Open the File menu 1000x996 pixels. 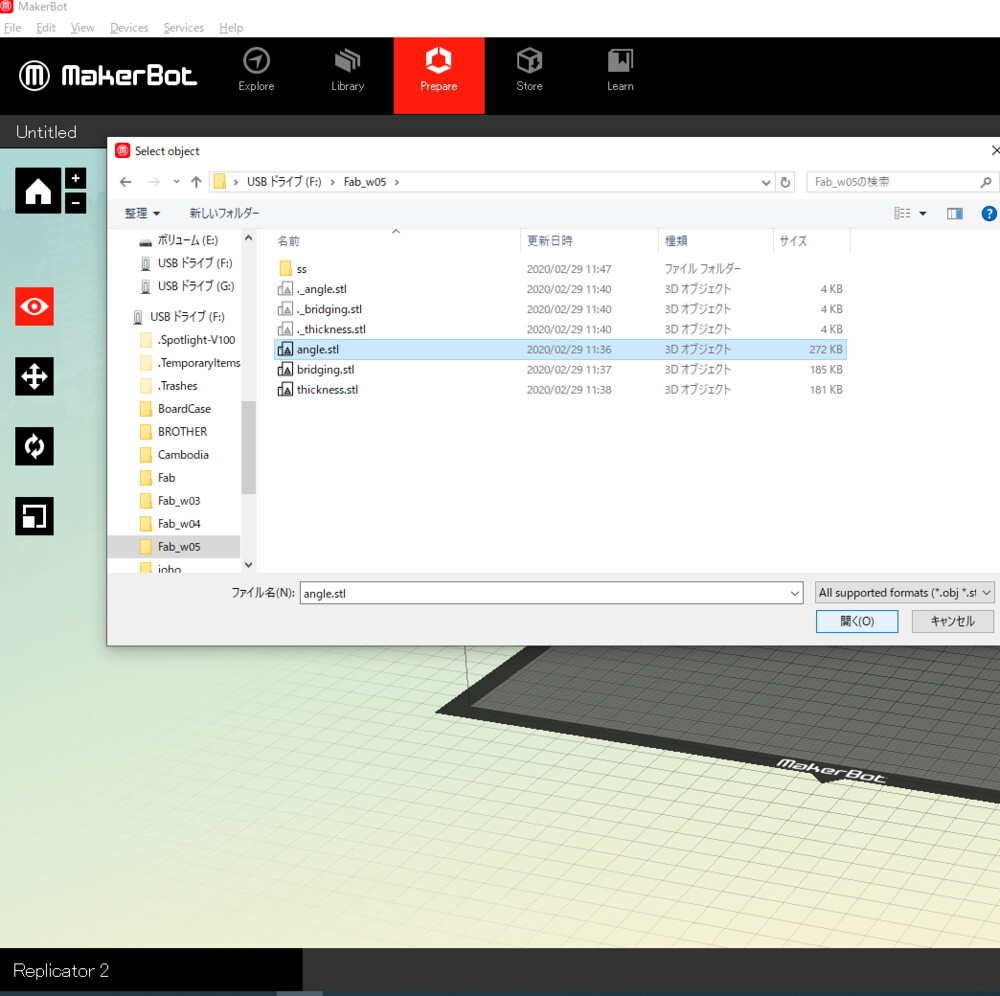(12, 28)
